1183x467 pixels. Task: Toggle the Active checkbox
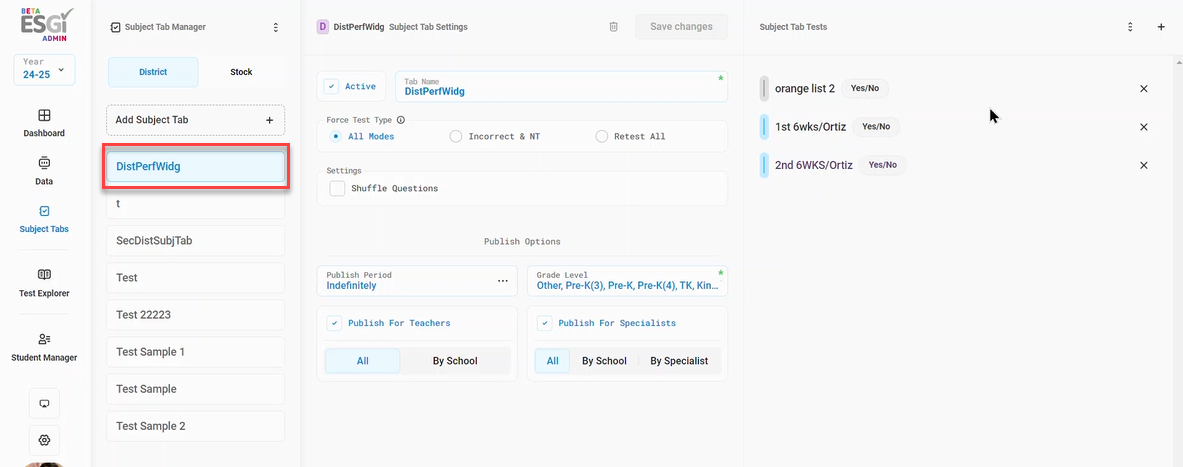(332, 86)
